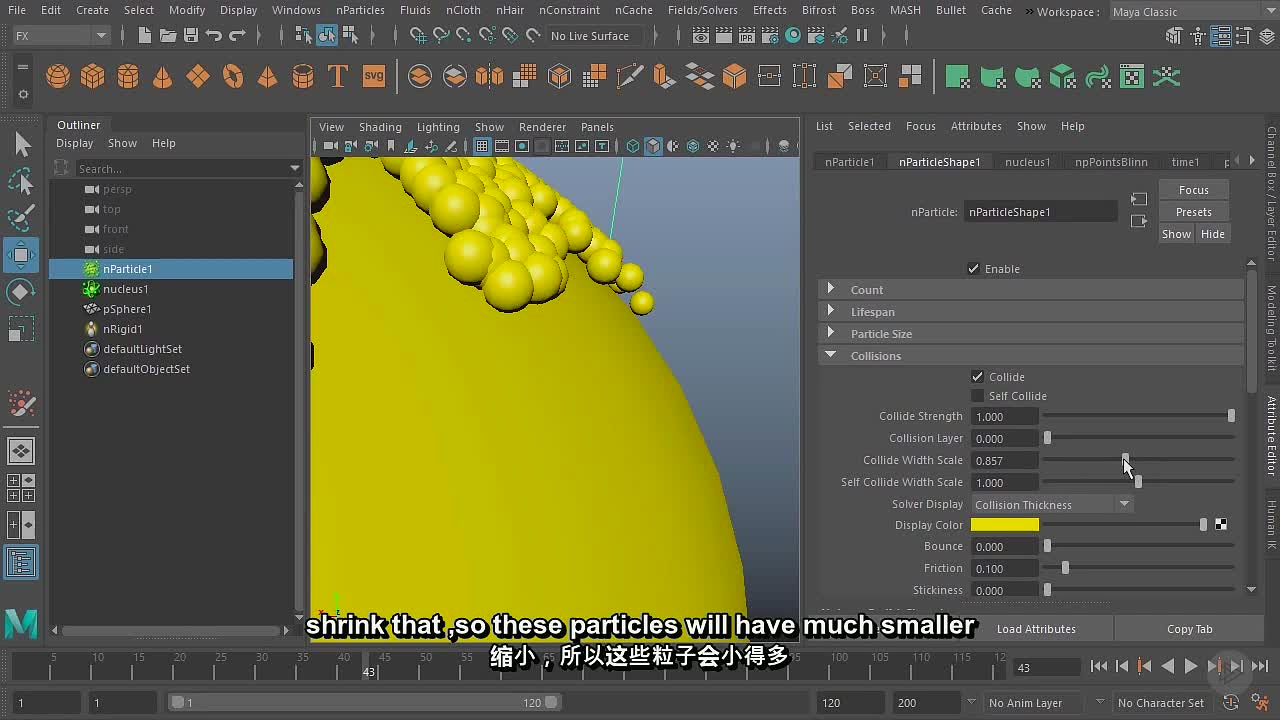Screen dimensions: 1280x720
Task: Click the Maya logo icon in sidebar
Action: 20,623
